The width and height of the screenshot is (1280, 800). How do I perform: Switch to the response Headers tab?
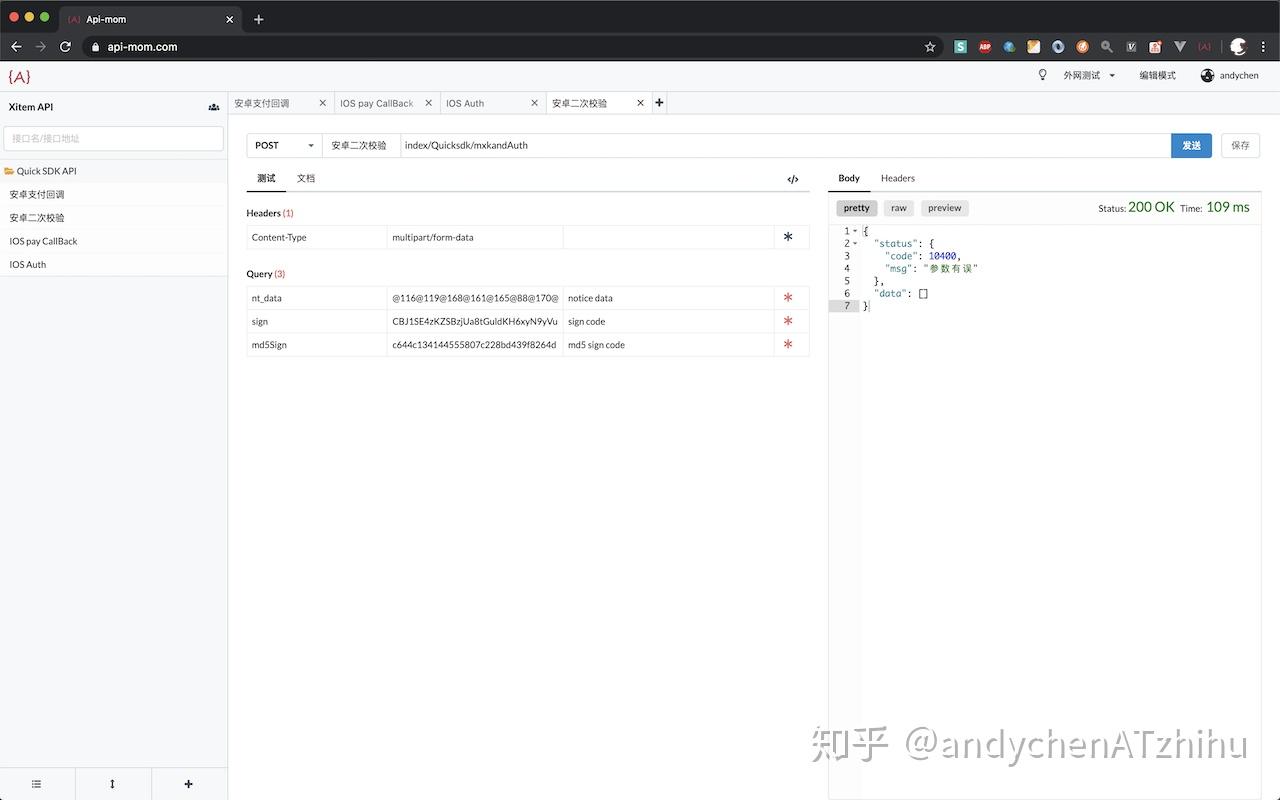[898, 178]
